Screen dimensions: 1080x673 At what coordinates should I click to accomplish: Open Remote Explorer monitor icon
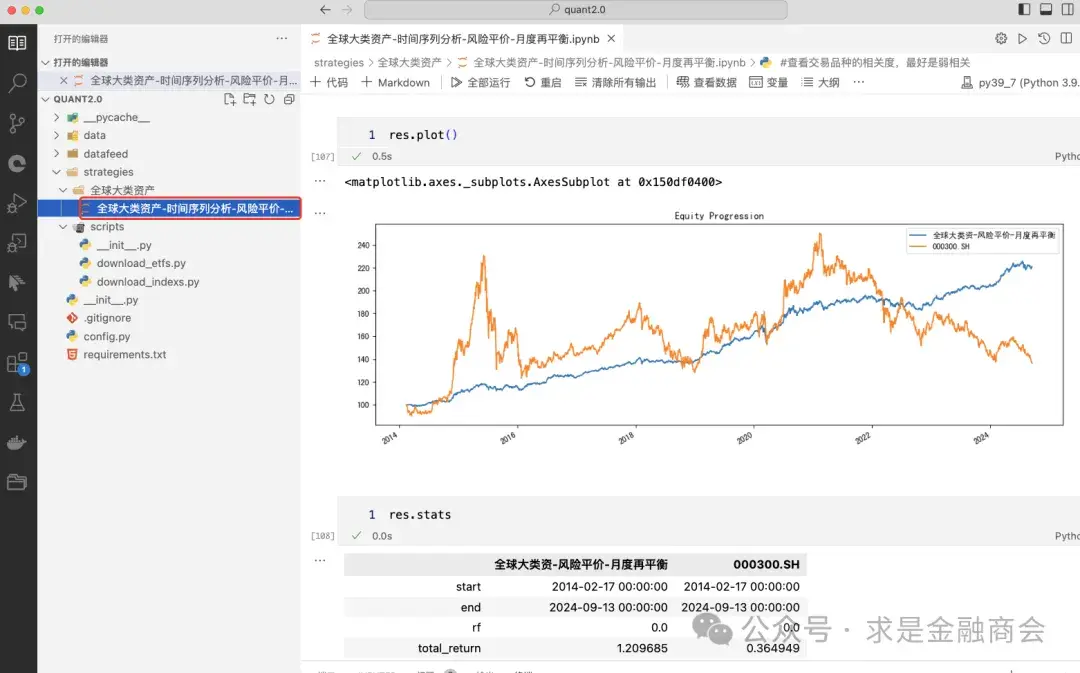tap(17, 322)
